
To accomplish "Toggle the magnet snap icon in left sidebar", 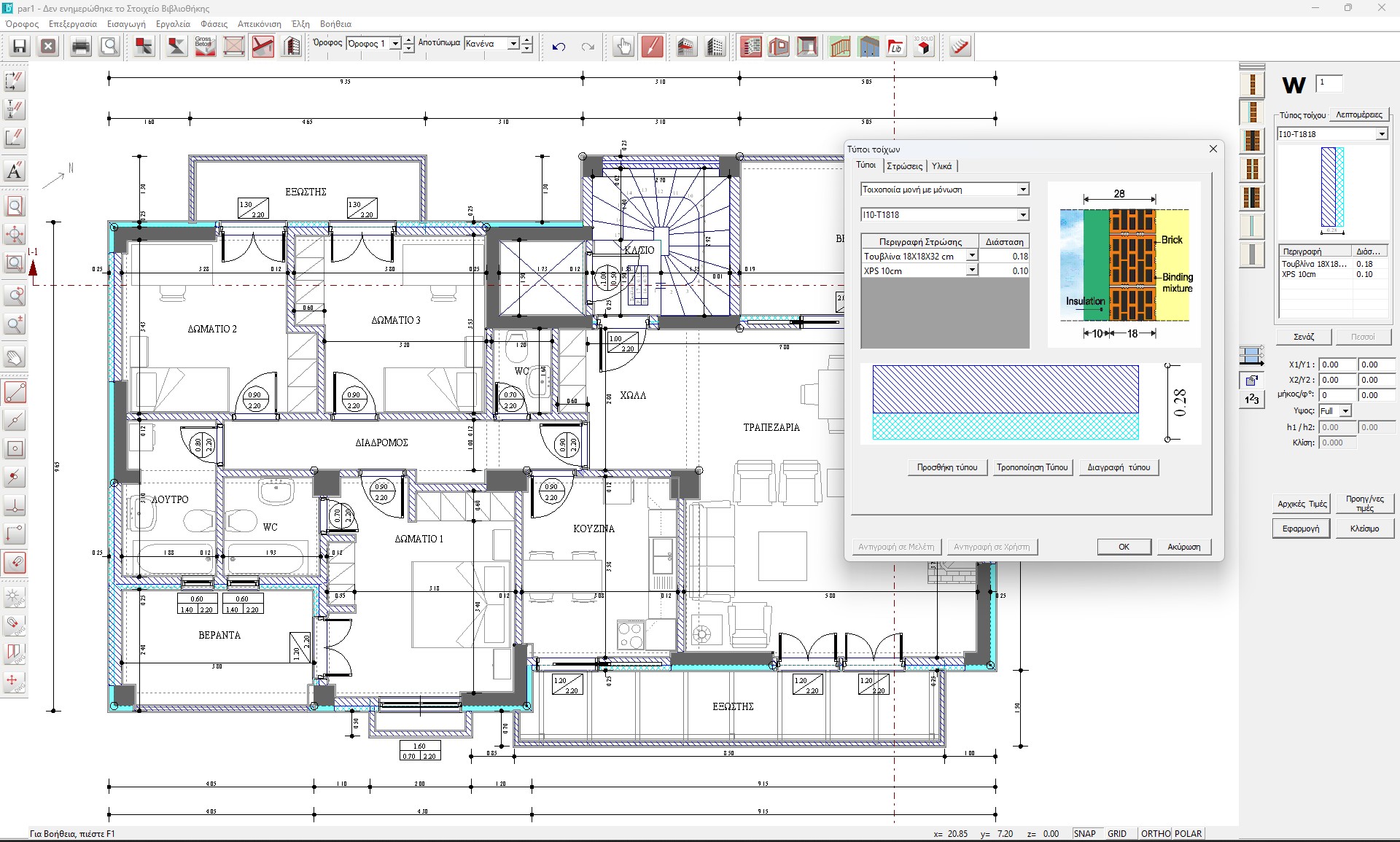I will pos(15,563).
